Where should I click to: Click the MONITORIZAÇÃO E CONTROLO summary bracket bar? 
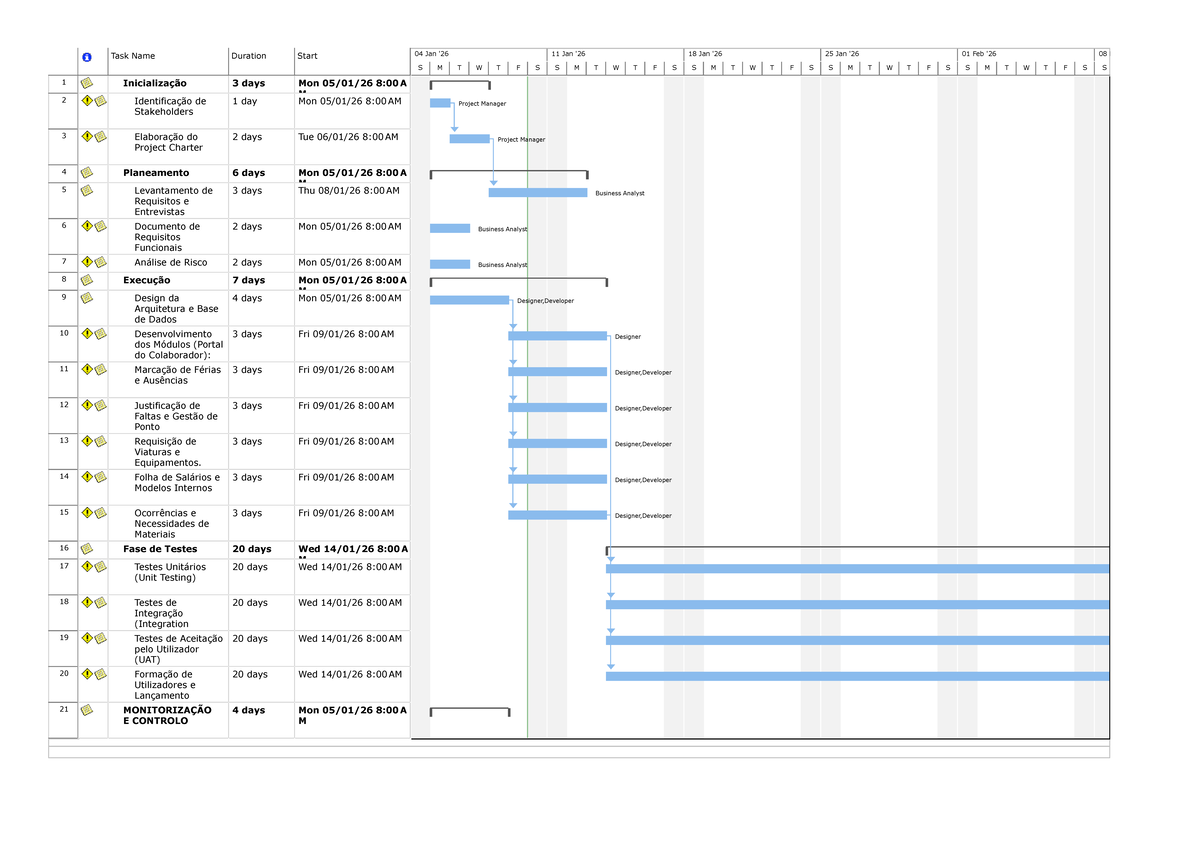click(x=470, y=712)
